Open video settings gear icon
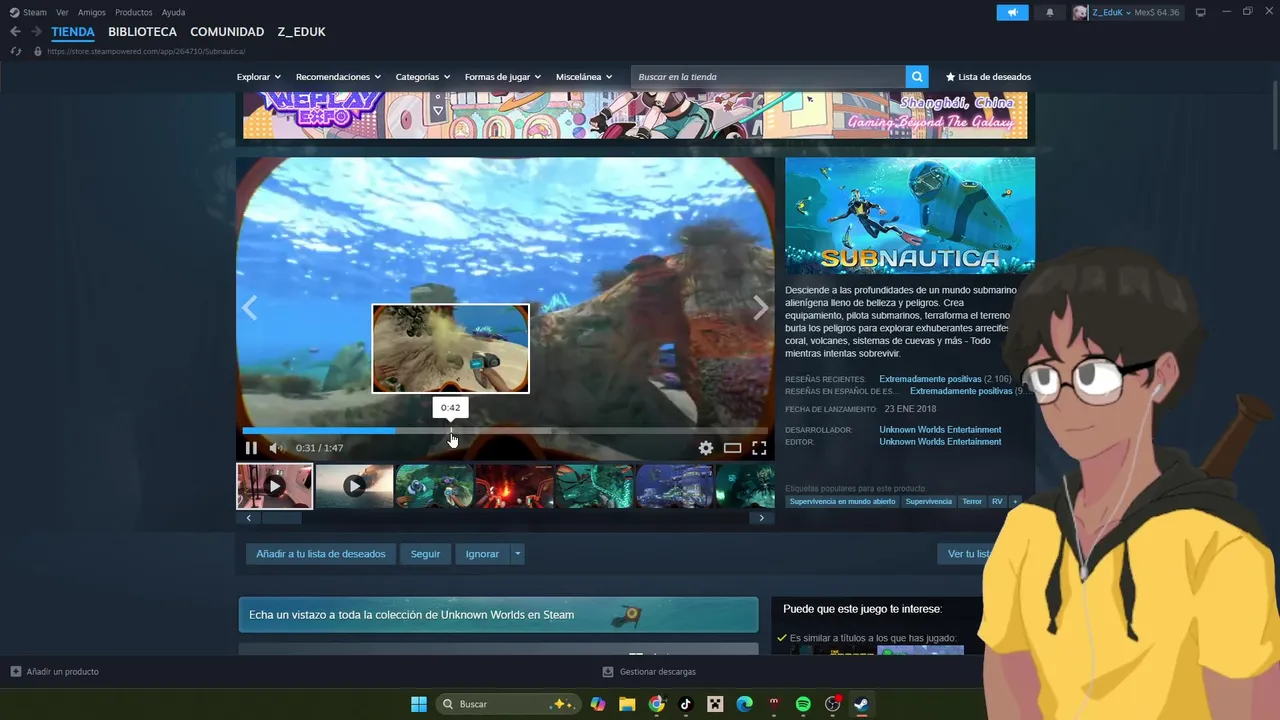 click(x=706, y=448)
